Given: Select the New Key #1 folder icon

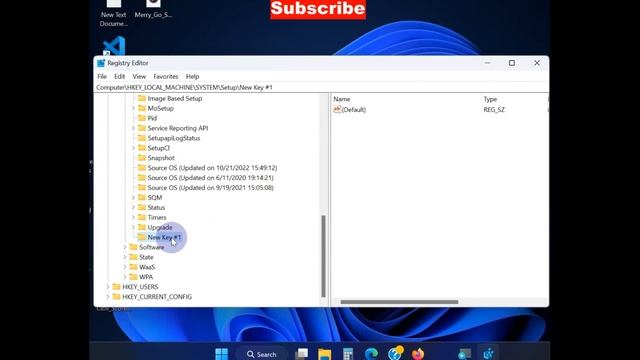Looking at the screenshot, I should click(142, 237).
